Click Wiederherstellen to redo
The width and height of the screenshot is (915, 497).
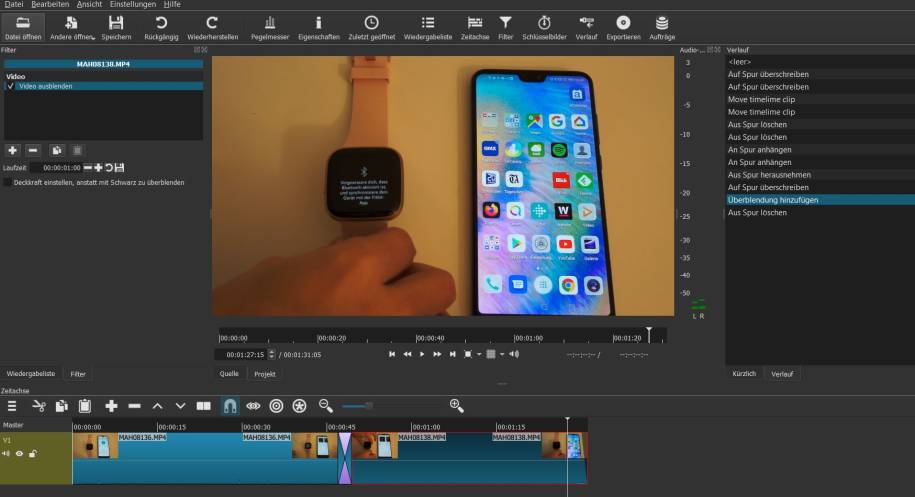[212, 27]
